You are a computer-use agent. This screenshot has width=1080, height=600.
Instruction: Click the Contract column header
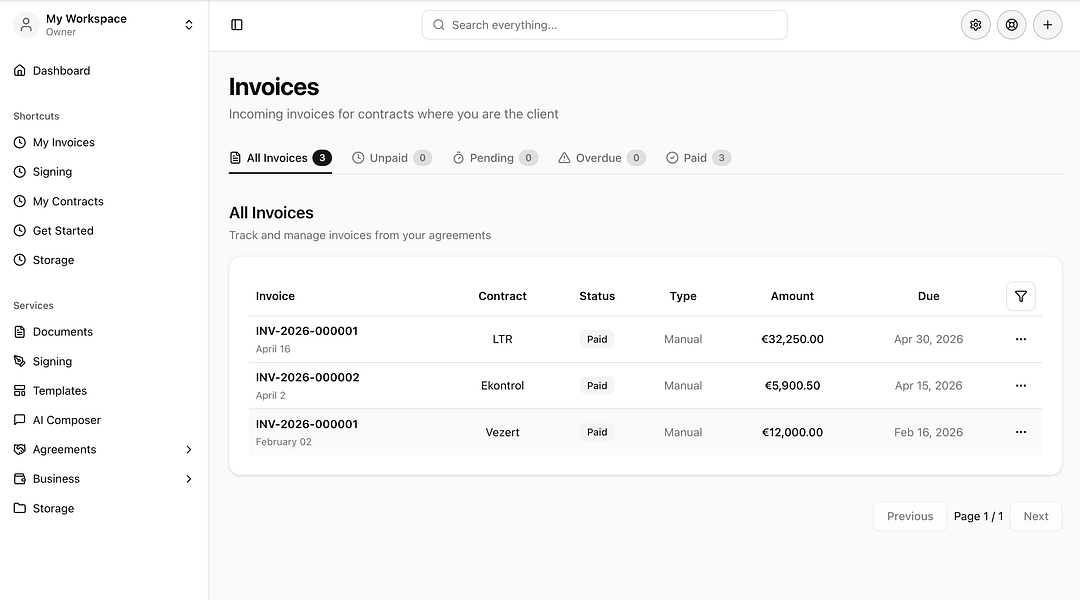click(502, 296)
